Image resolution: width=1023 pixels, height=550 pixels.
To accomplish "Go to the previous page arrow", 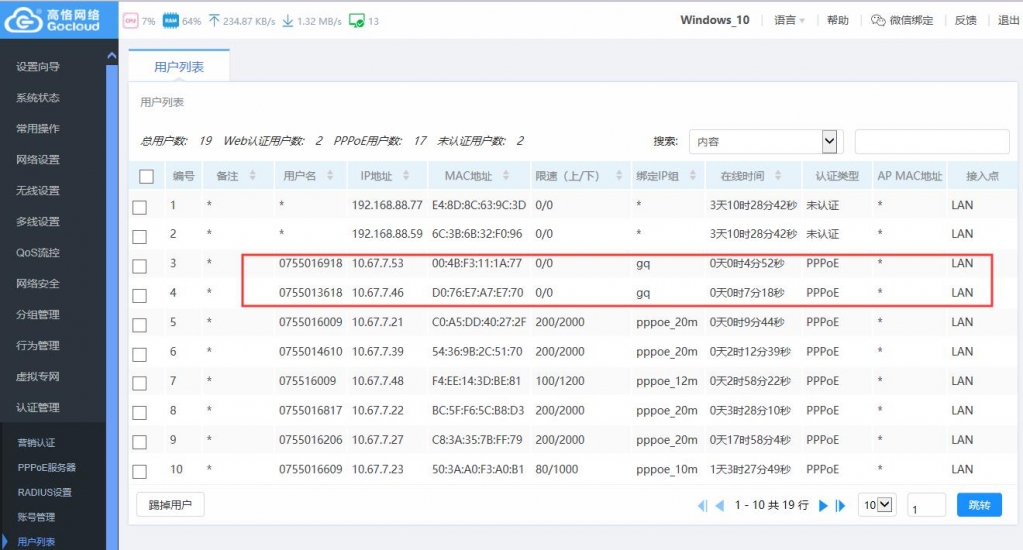I will [720, 505].
